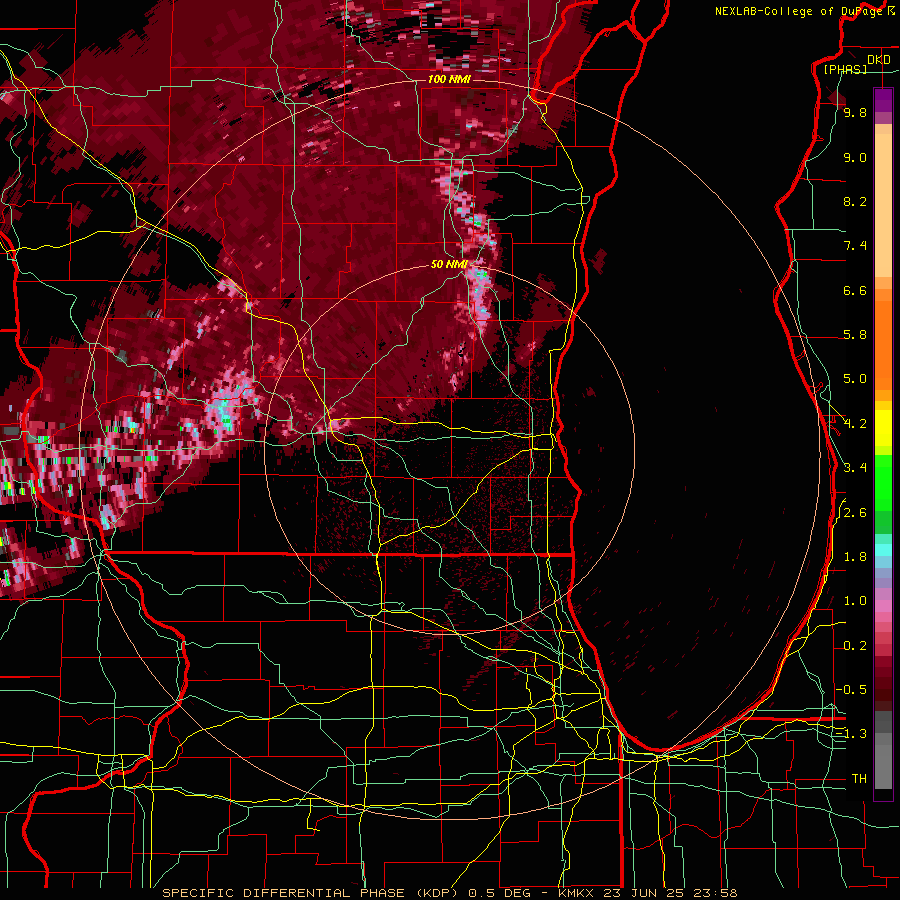
Task: Click the yellow segment of color bar
Action: pos(883,428)
